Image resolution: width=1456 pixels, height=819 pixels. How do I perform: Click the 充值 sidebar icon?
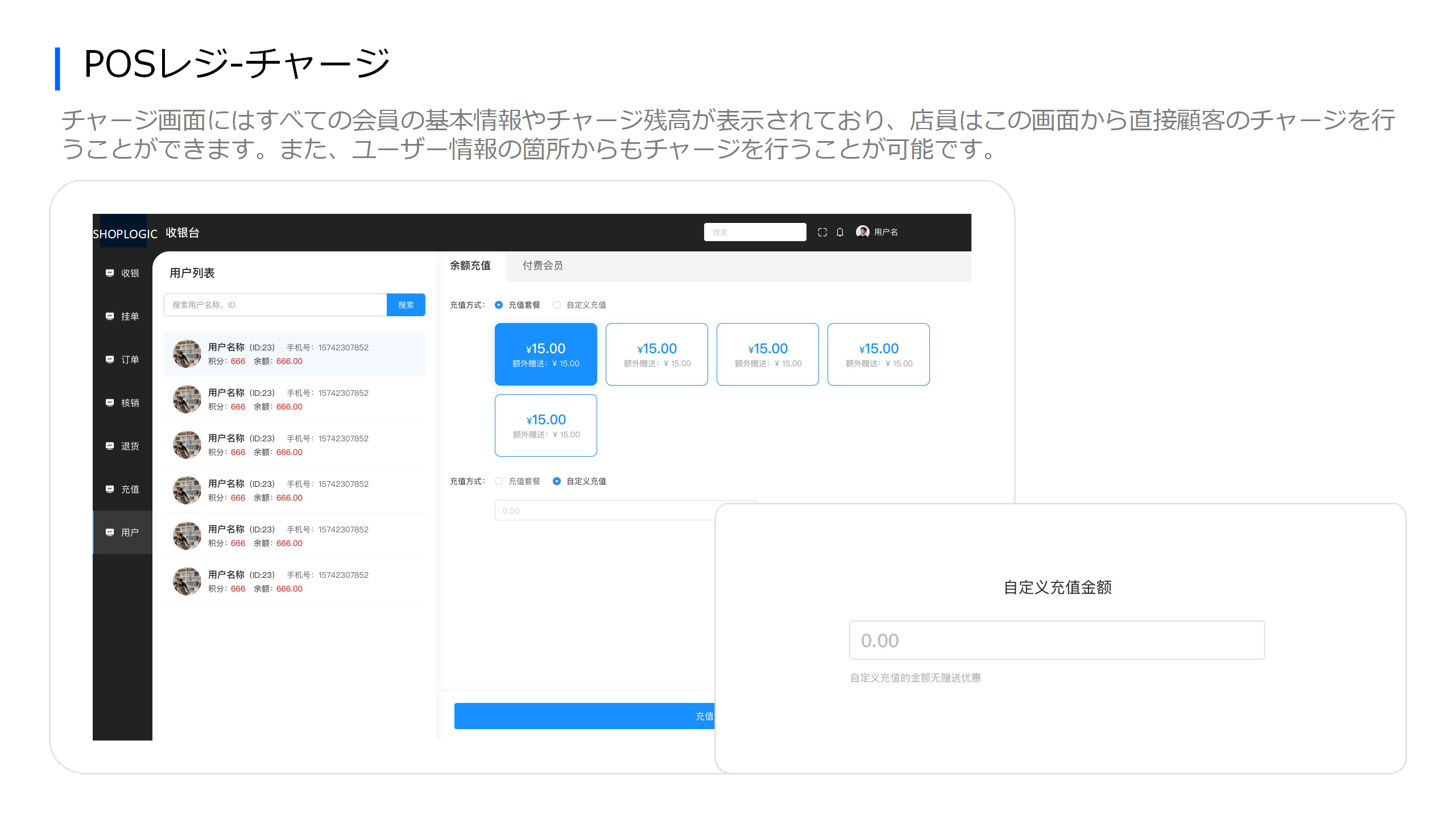click(x=110, y=489)
